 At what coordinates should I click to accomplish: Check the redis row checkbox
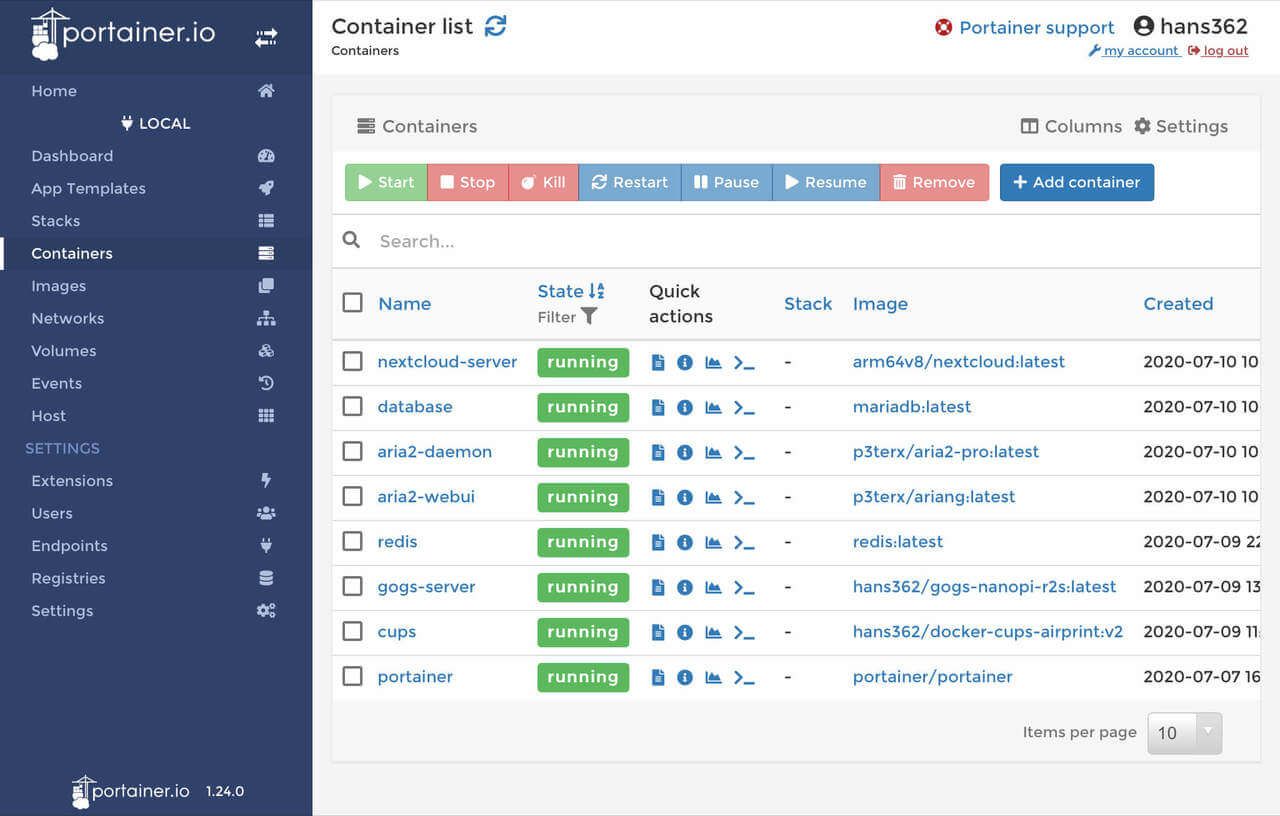click(x=352, y=541)
